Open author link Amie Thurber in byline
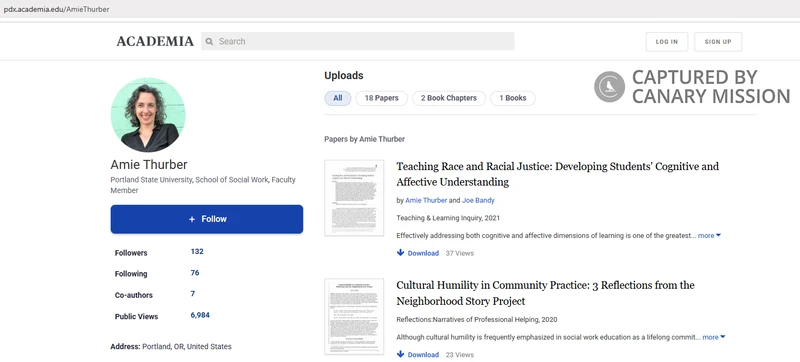Image resolution: width=800 pixels, height=362 pixels. click(x=426, y=200)
